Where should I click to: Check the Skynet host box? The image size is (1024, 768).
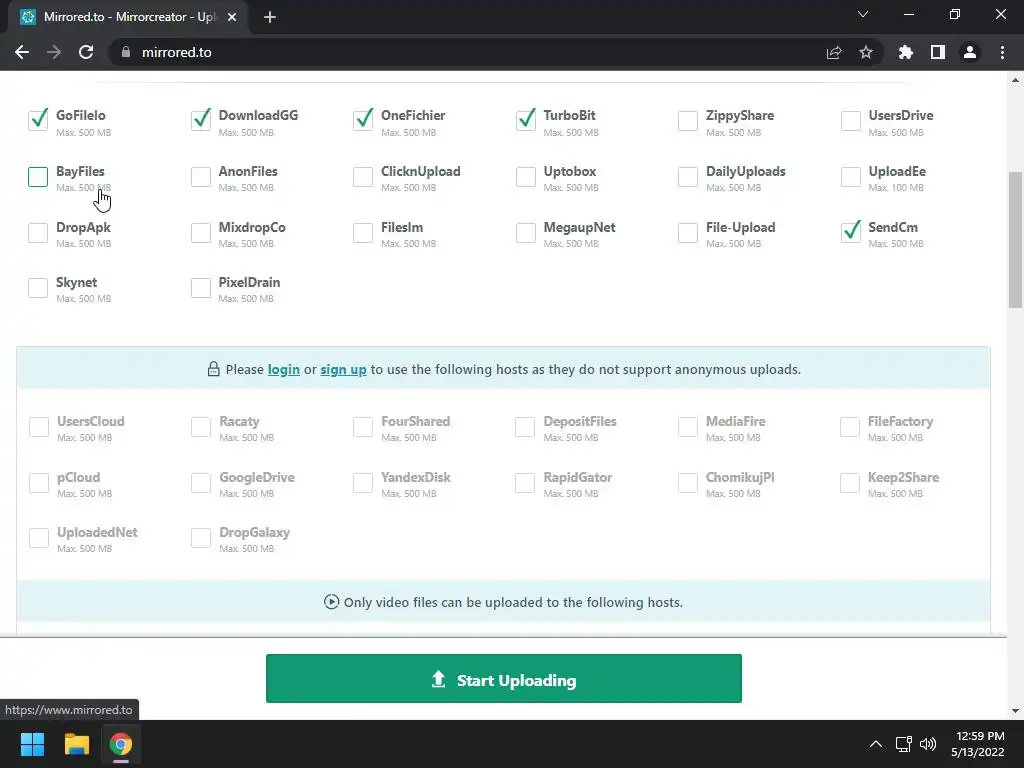pos(38,287)
